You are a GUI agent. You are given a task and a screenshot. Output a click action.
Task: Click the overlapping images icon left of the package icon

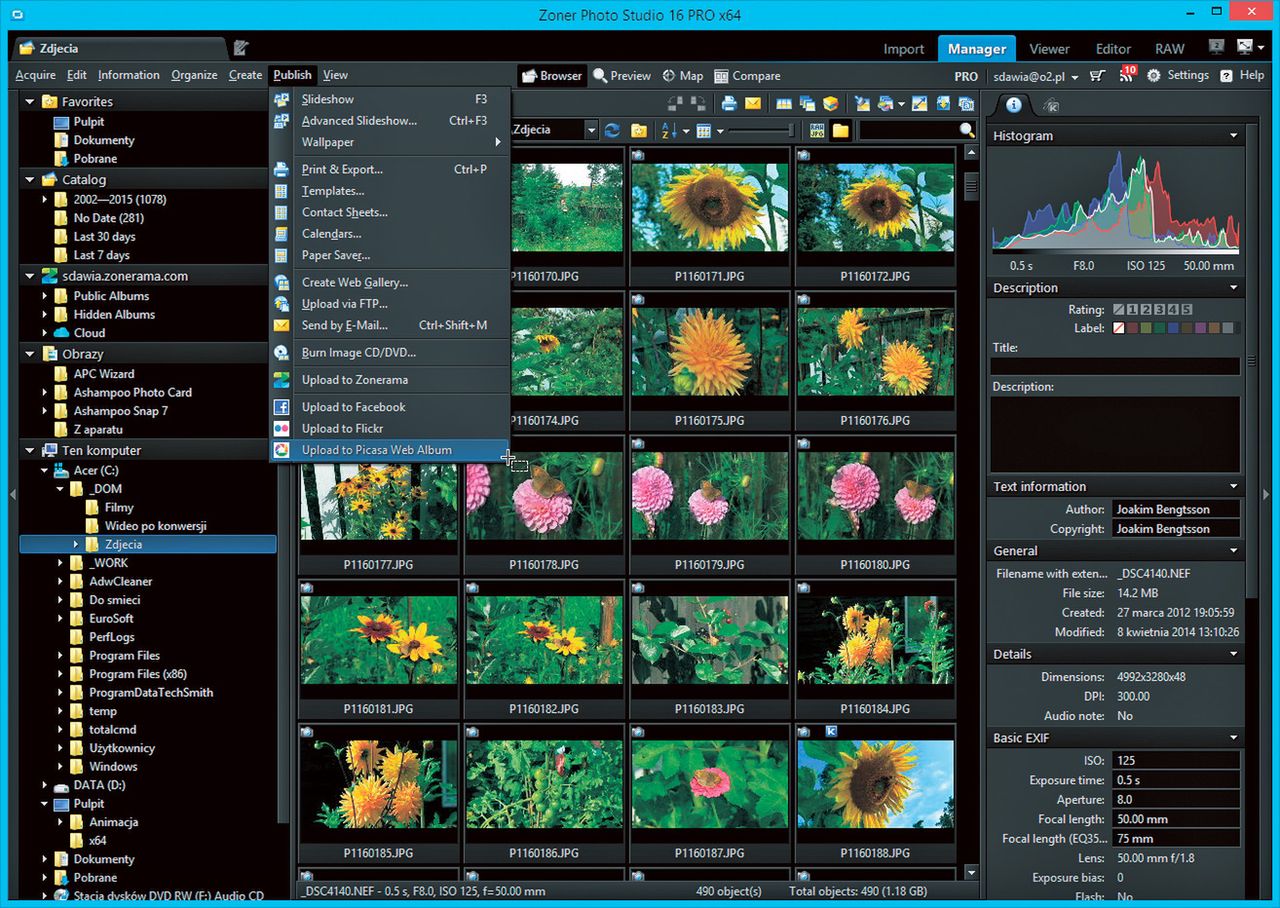(807, 104)
